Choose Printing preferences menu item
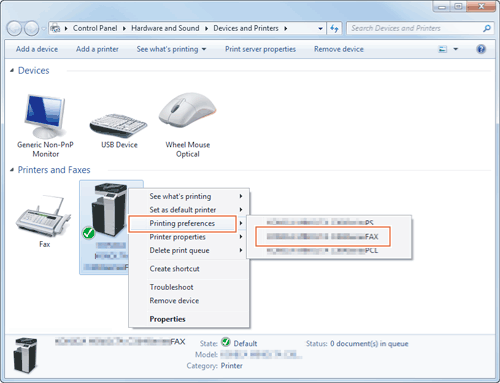500x383 pixels. click(x=183, y=224)
